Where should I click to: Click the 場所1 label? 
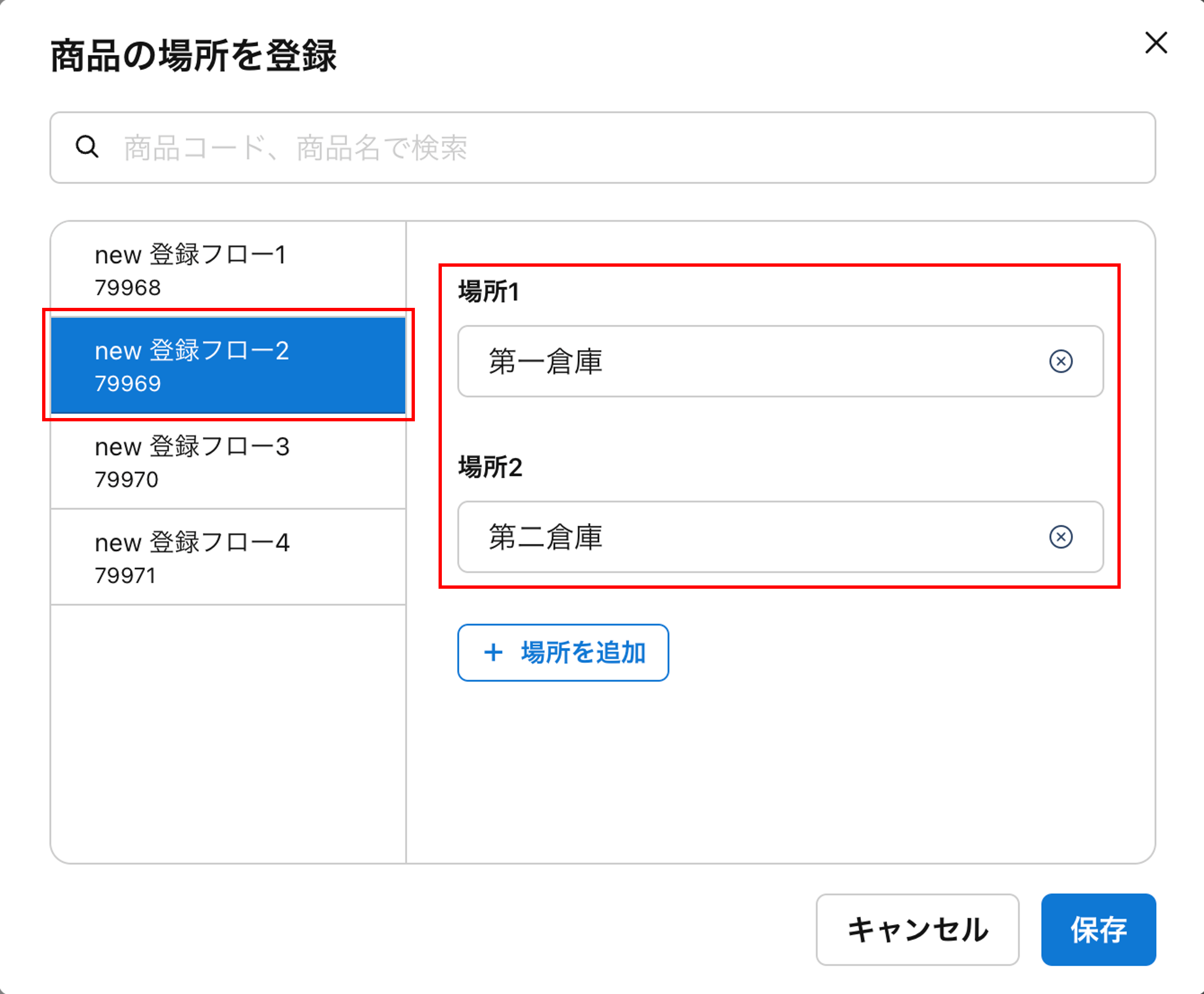coord(489,291)
